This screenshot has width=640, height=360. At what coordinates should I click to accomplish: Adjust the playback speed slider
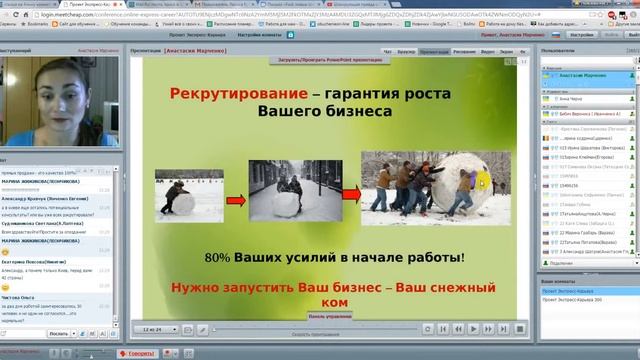click(315, 329)
